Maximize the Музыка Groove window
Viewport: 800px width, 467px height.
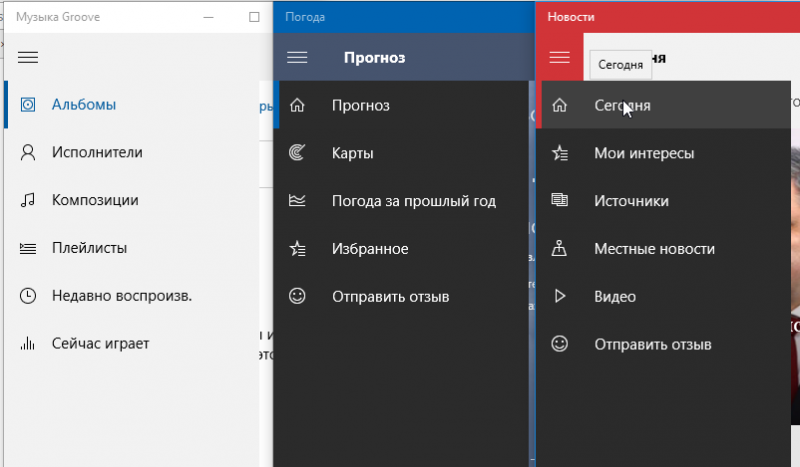pos(254,17)
